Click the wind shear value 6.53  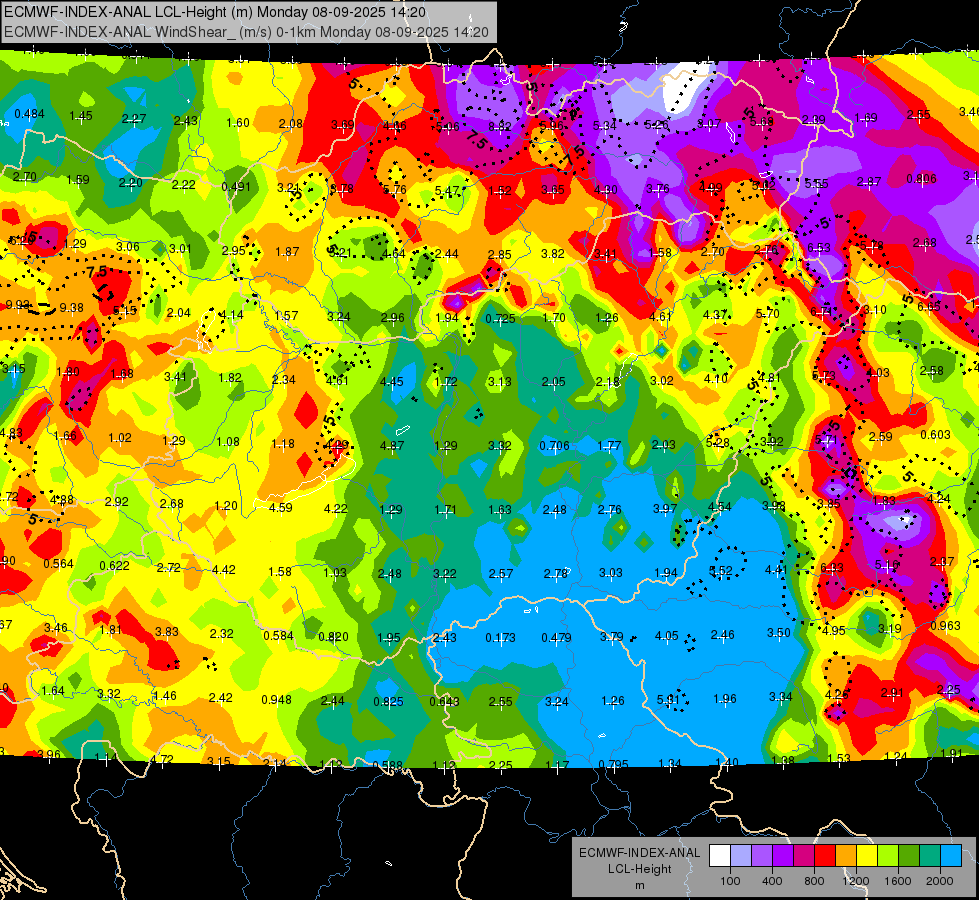pyautogui.click(x=819, y=248)
